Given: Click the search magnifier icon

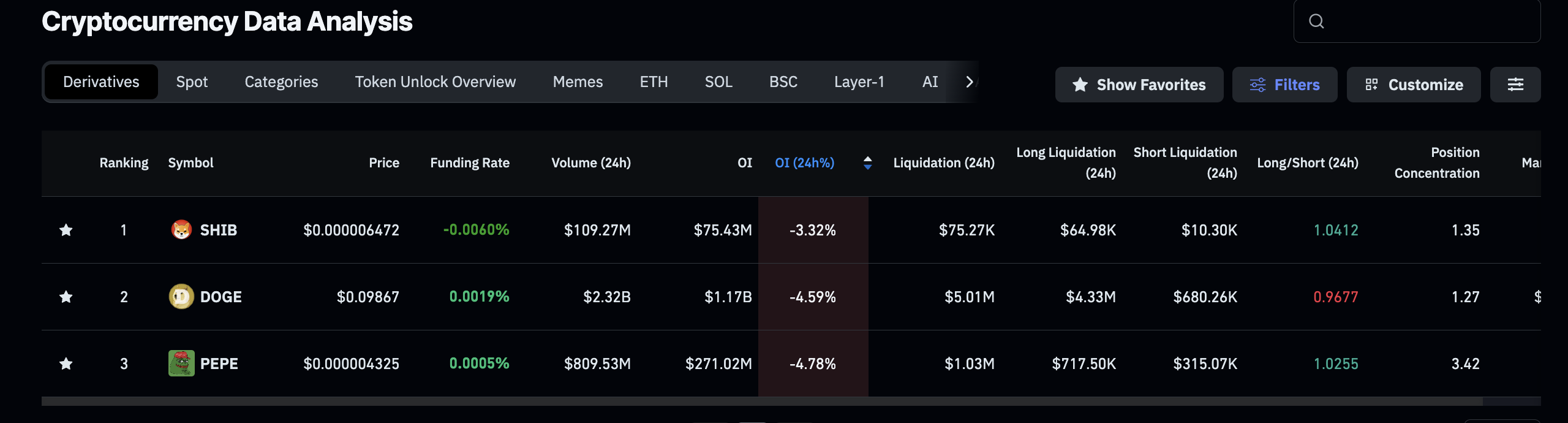Looking at the screenshot, I should [x=1316, y=21].
